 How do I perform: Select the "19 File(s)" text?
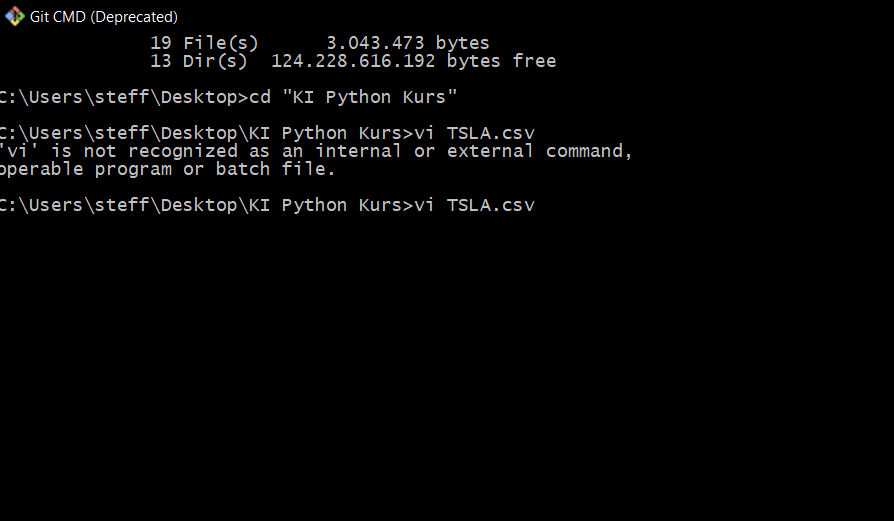[x=204, y=43]
